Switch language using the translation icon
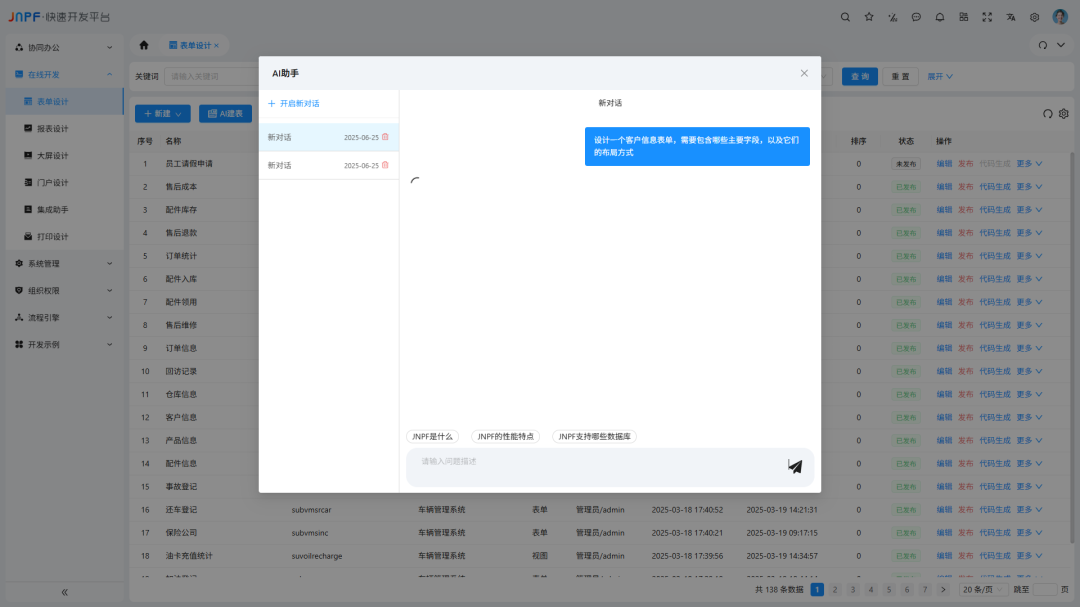The height and width of the screenshot is (607, 1080). point(1012,17)
